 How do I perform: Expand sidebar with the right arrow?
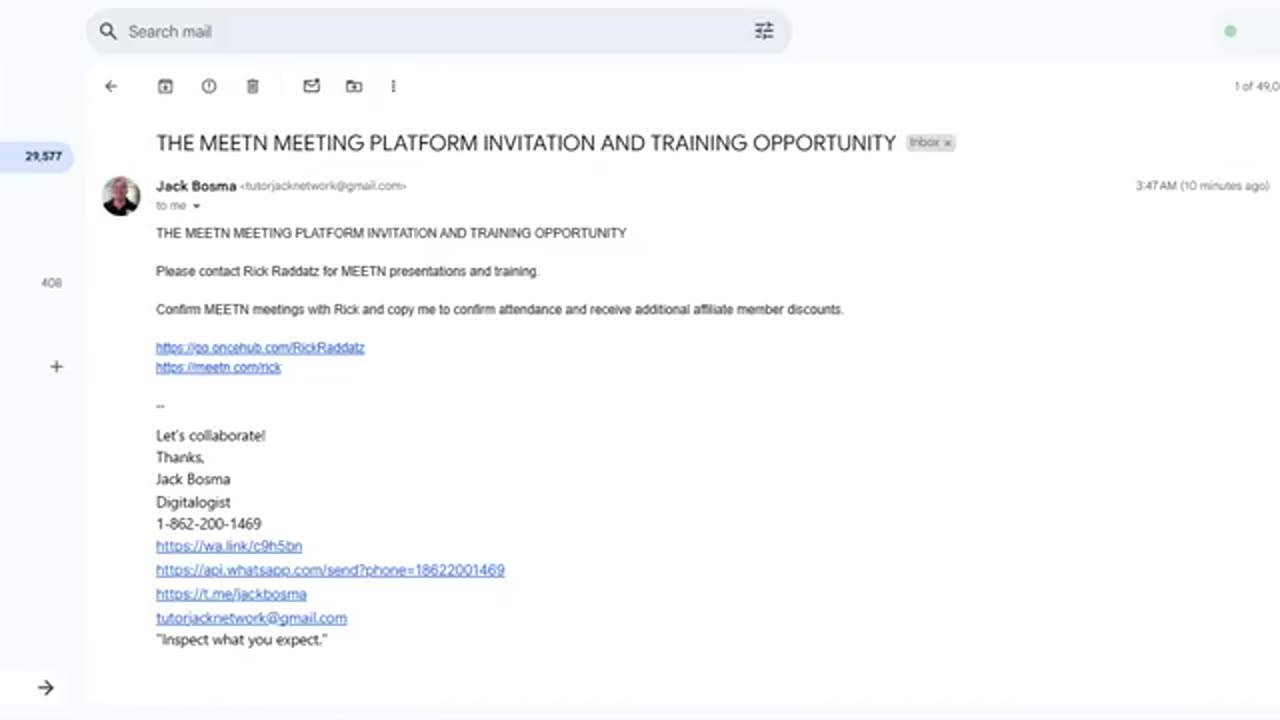click(x=46, y=688)
